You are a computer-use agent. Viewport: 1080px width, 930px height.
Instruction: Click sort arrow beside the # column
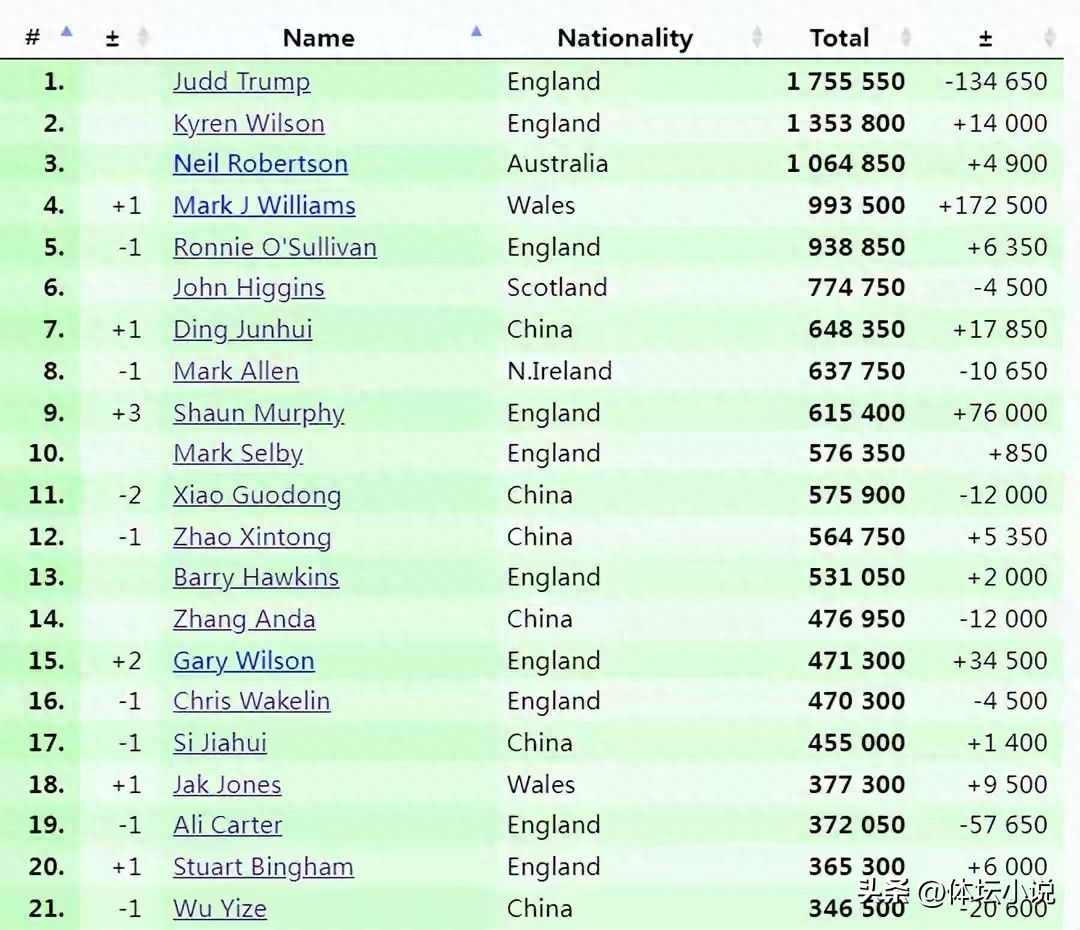click(66, 32)
